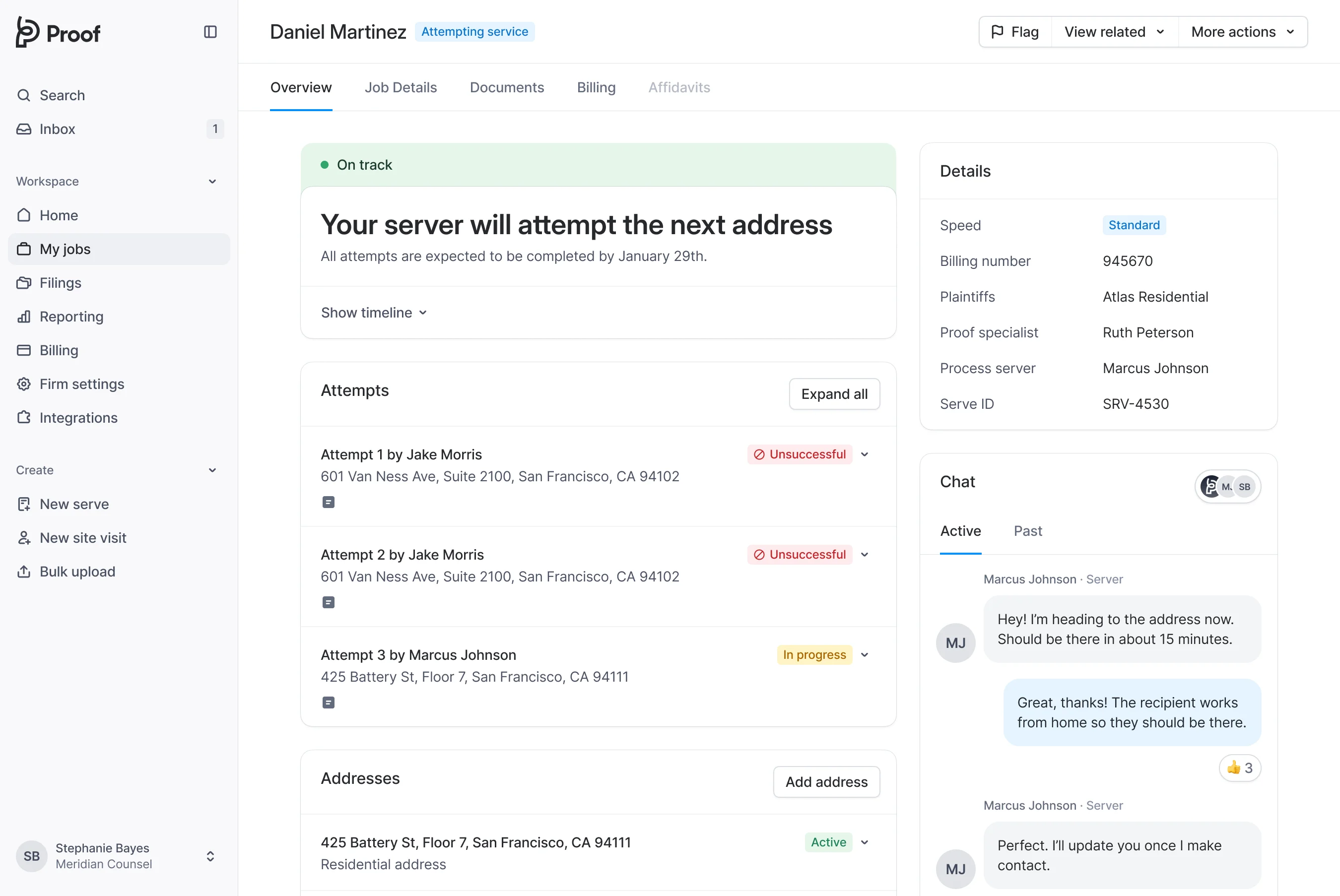This screenshot has height=896, width=1340.
Task: Toggle thumbs-up reaction on chat message
Action: pos(1239,768)
